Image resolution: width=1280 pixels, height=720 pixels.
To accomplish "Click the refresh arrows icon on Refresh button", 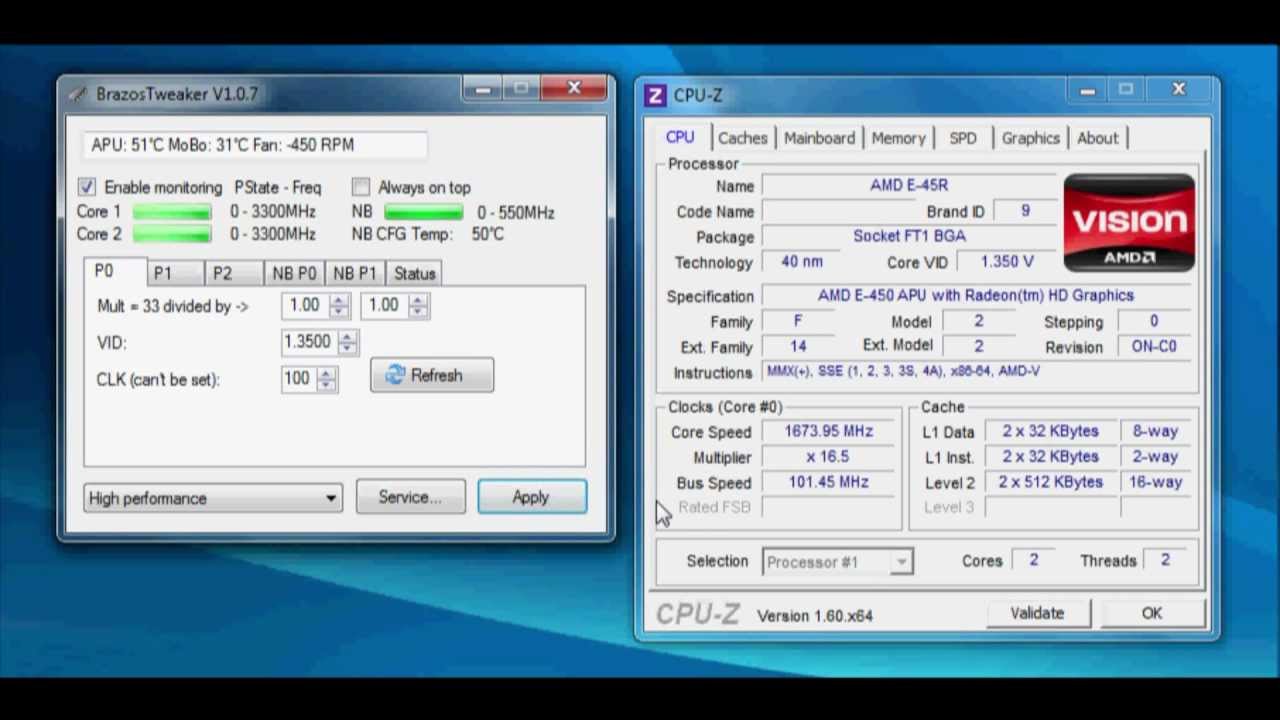I will 395,375.
